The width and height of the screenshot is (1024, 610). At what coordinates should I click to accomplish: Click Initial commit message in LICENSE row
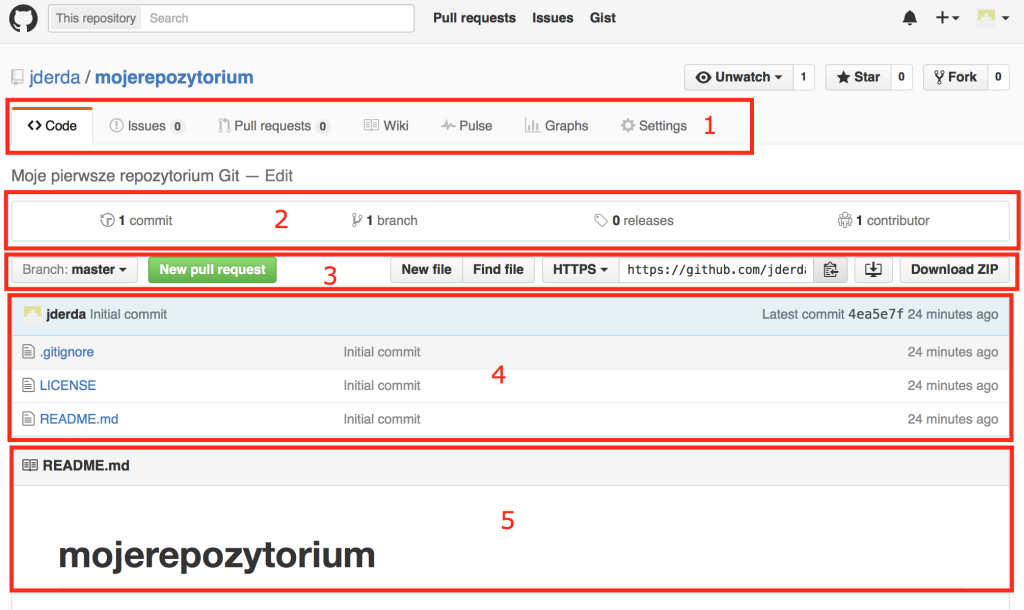tap(382, 385)
